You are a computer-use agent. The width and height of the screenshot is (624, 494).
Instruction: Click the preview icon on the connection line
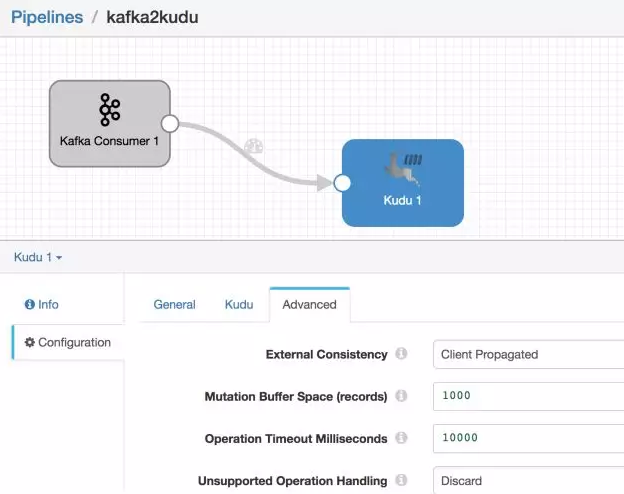coord(254,146)
